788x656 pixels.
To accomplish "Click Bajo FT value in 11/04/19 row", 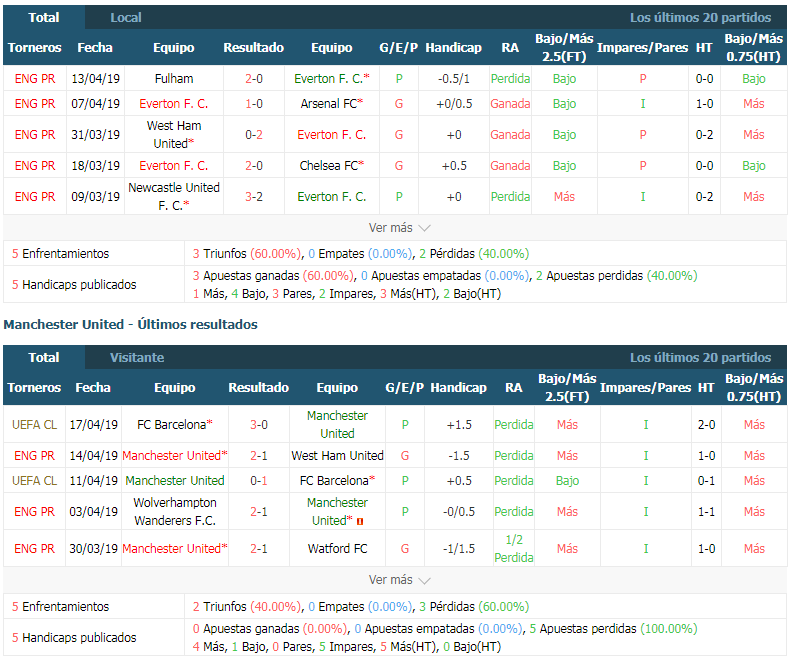I will pyautogui.click(x=567, y=481).
